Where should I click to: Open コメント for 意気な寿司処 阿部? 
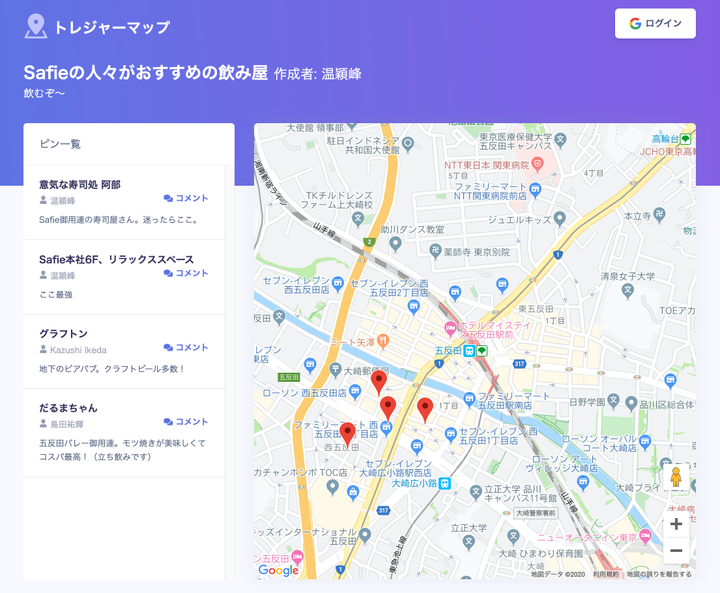(x=186, y=198)
